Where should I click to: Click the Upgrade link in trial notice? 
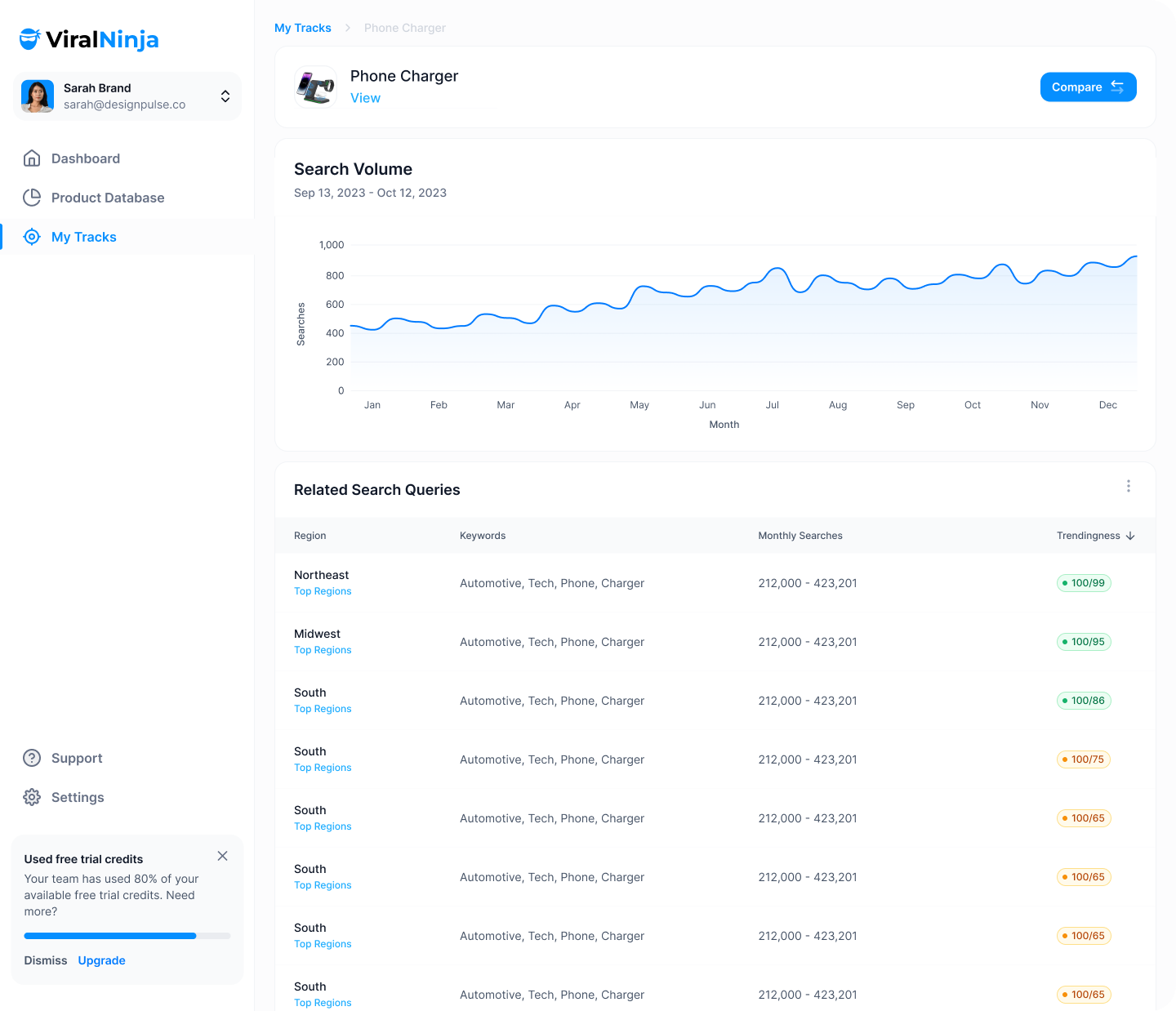[x=101, y=960]
